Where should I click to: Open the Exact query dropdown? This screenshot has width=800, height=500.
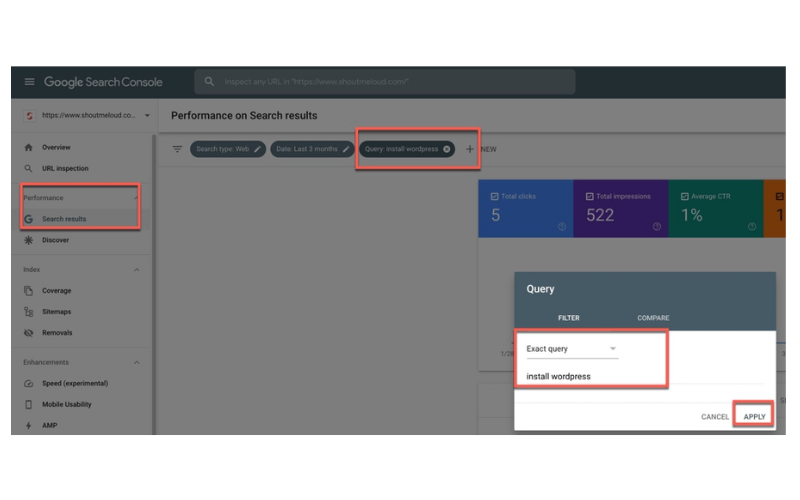(x=572, y=349)
